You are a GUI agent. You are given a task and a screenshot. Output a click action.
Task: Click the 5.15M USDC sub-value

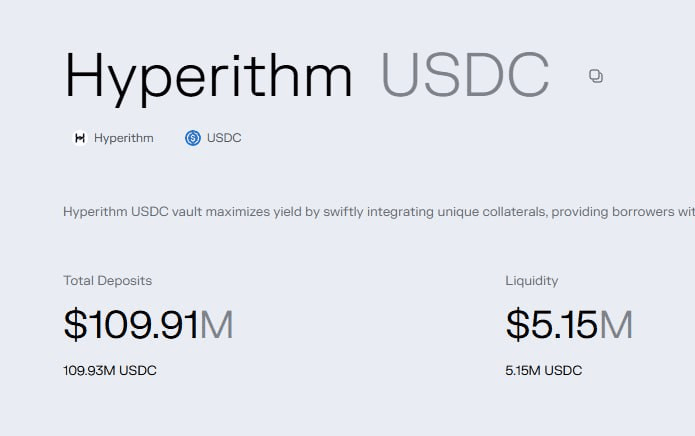coord(544,371)
